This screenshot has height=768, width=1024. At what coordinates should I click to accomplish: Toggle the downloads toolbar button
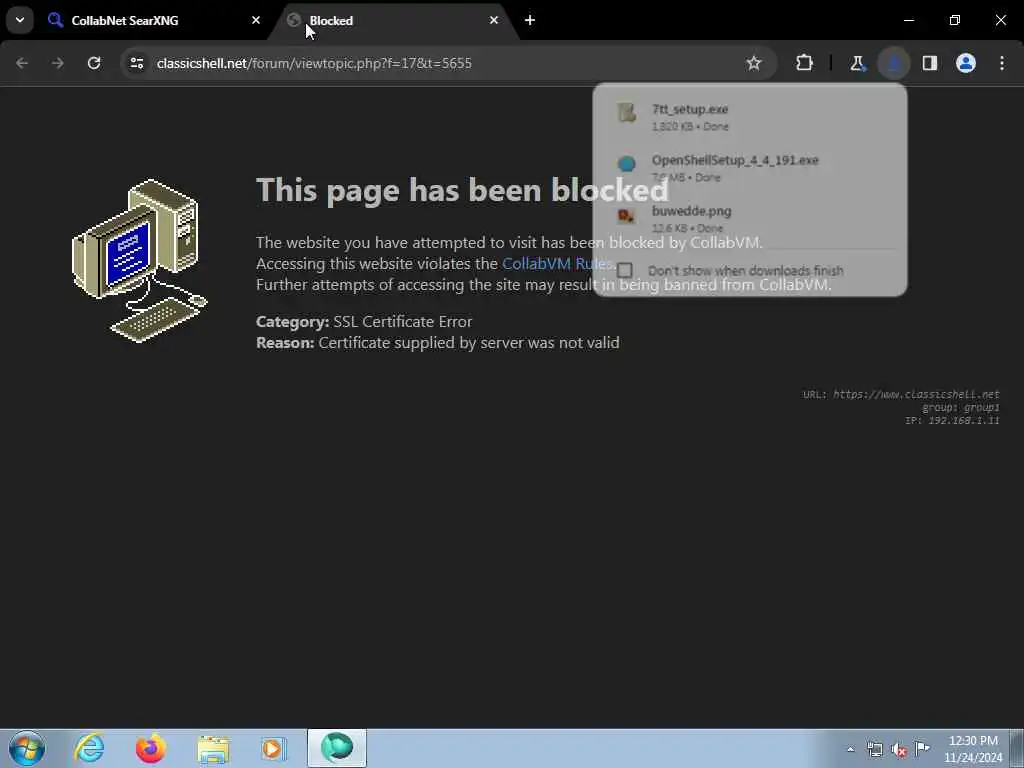[893, 63]
